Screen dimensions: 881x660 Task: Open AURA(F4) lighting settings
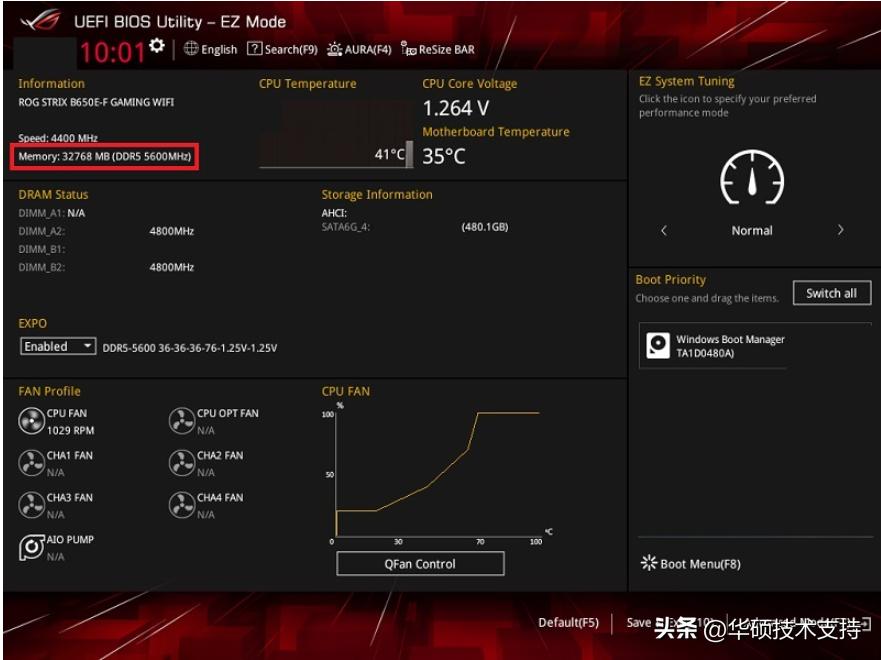pyautogui.click(x=359, y=49)
